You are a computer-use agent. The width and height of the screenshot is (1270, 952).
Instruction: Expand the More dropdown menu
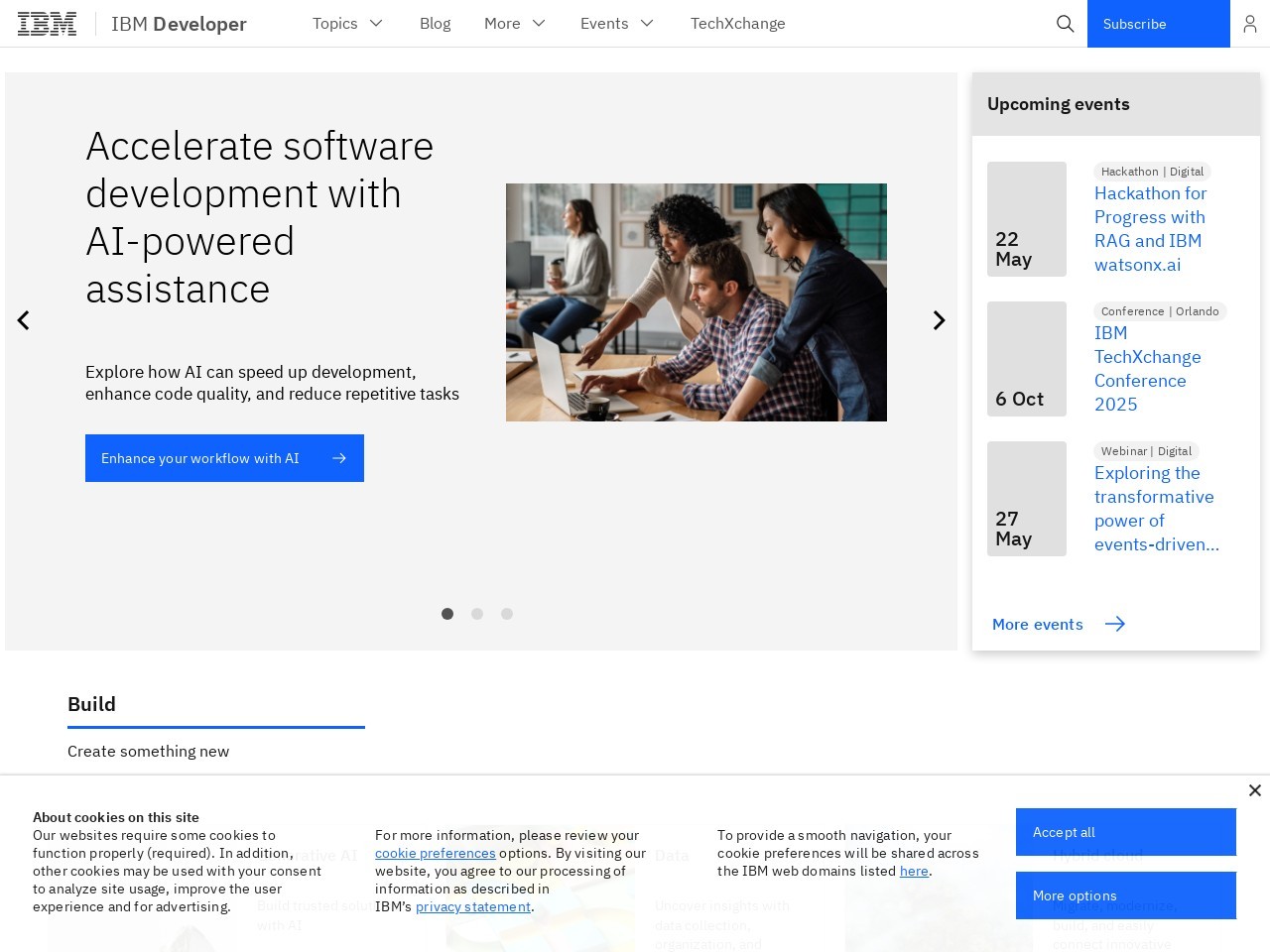(x=514, y=24)
